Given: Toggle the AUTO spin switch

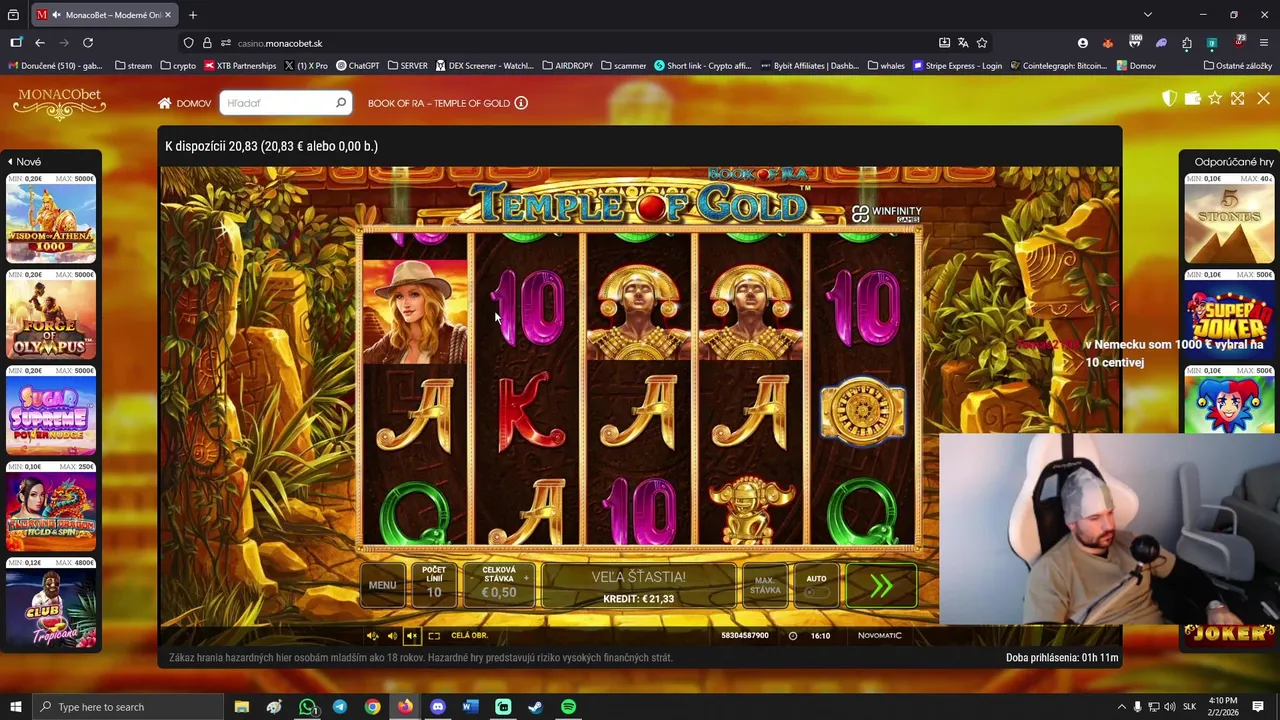Looking at the screenshot, I should (816, 591).
